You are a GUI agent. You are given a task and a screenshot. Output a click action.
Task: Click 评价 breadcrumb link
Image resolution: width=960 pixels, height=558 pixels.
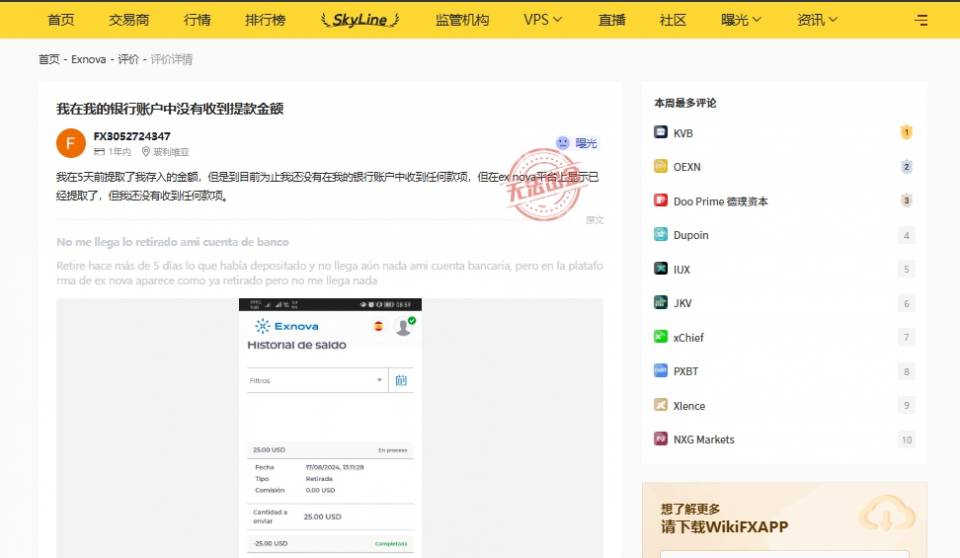[128, 59]
